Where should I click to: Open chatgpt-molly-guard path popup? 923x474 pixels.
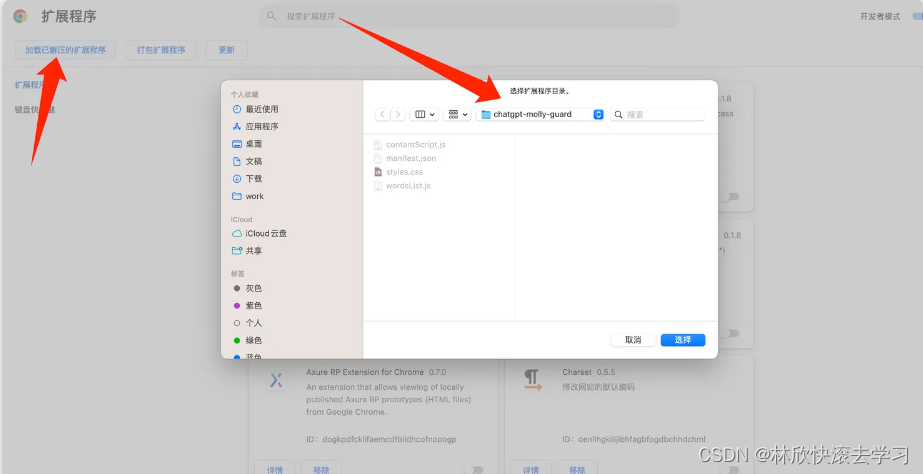(x=540, y=114)
